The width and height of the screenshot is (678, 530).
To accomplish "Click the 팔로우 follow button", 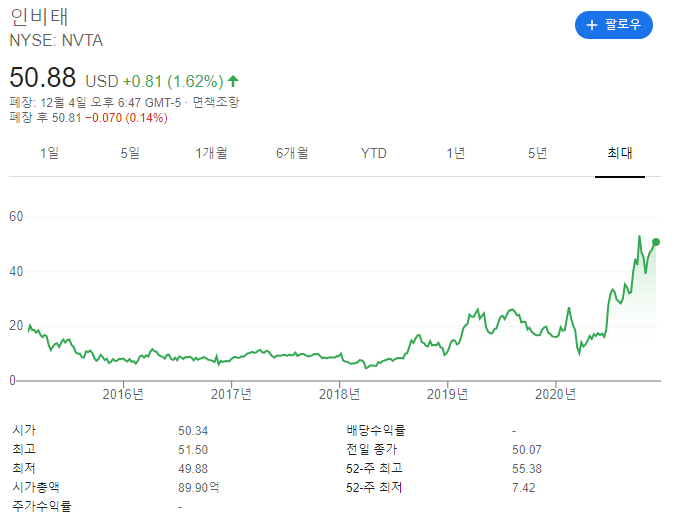I will coord(613,25).
